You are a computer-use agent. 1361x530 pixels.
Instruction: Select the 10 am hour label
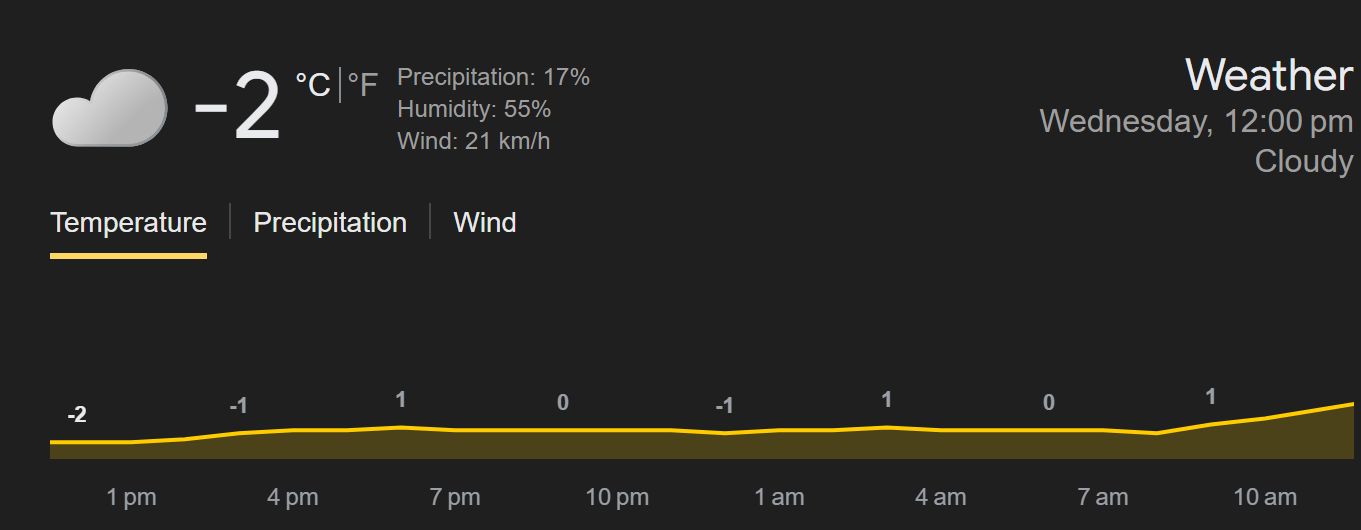click(x=1265, y=497)
